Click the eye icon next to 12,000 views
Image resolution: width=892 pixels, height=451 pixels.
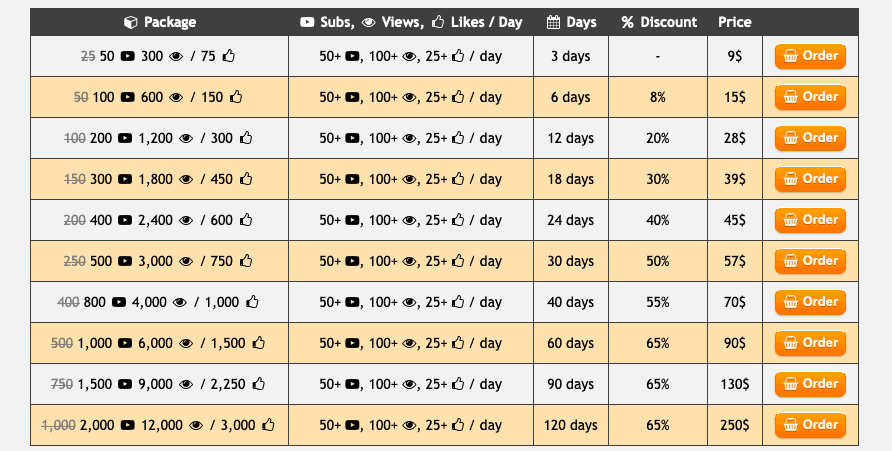[x=196, y=425]
